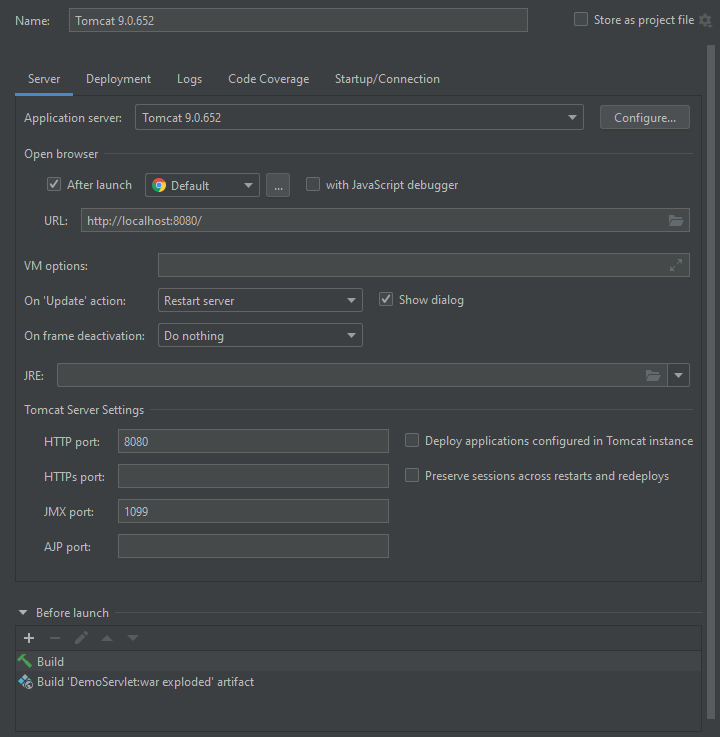Open the Code Coverage tab

click(x=269, y=79)
